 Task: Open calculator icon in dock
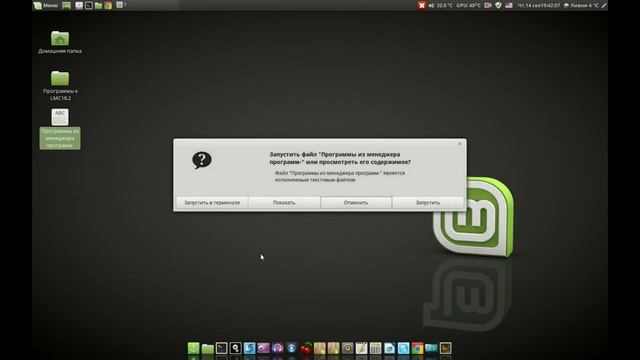coord(376,348)
